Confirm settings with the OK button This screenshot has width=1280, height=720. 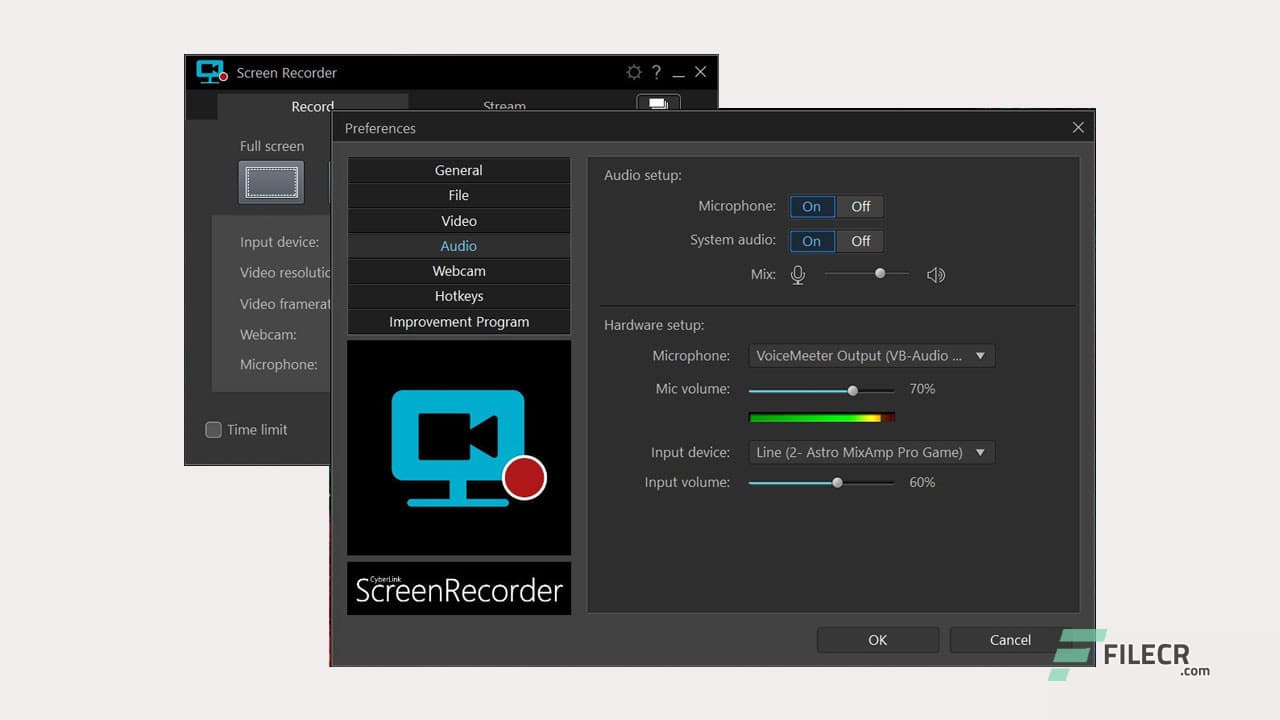[x=877, y=639]
